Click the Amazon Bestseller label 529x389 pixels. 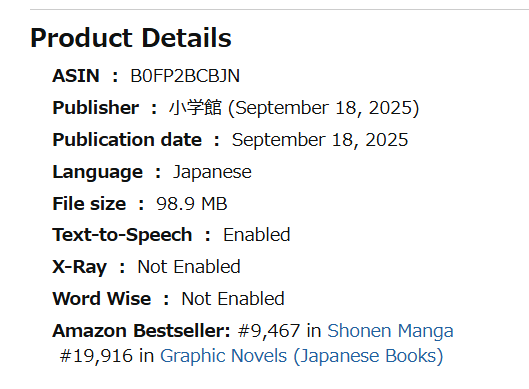pos(141,331)
